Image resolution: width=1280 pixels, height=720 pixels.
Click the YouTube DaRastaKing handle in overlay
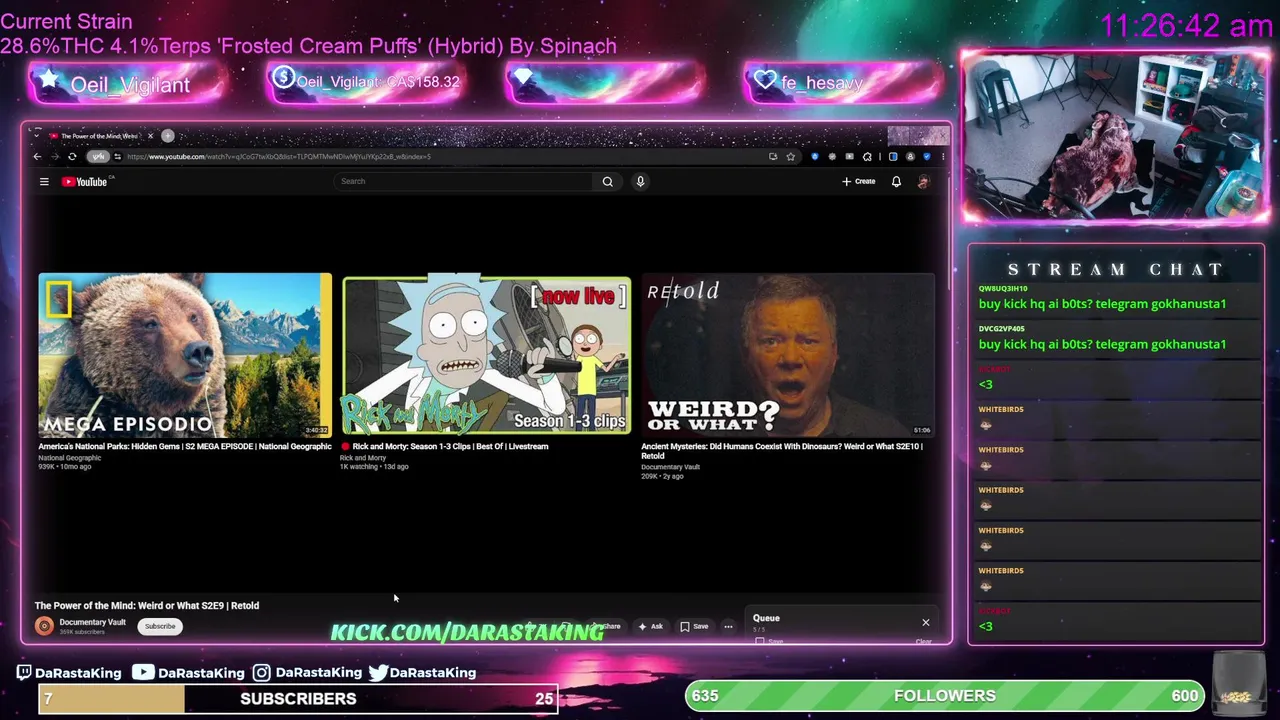point(188,673)
